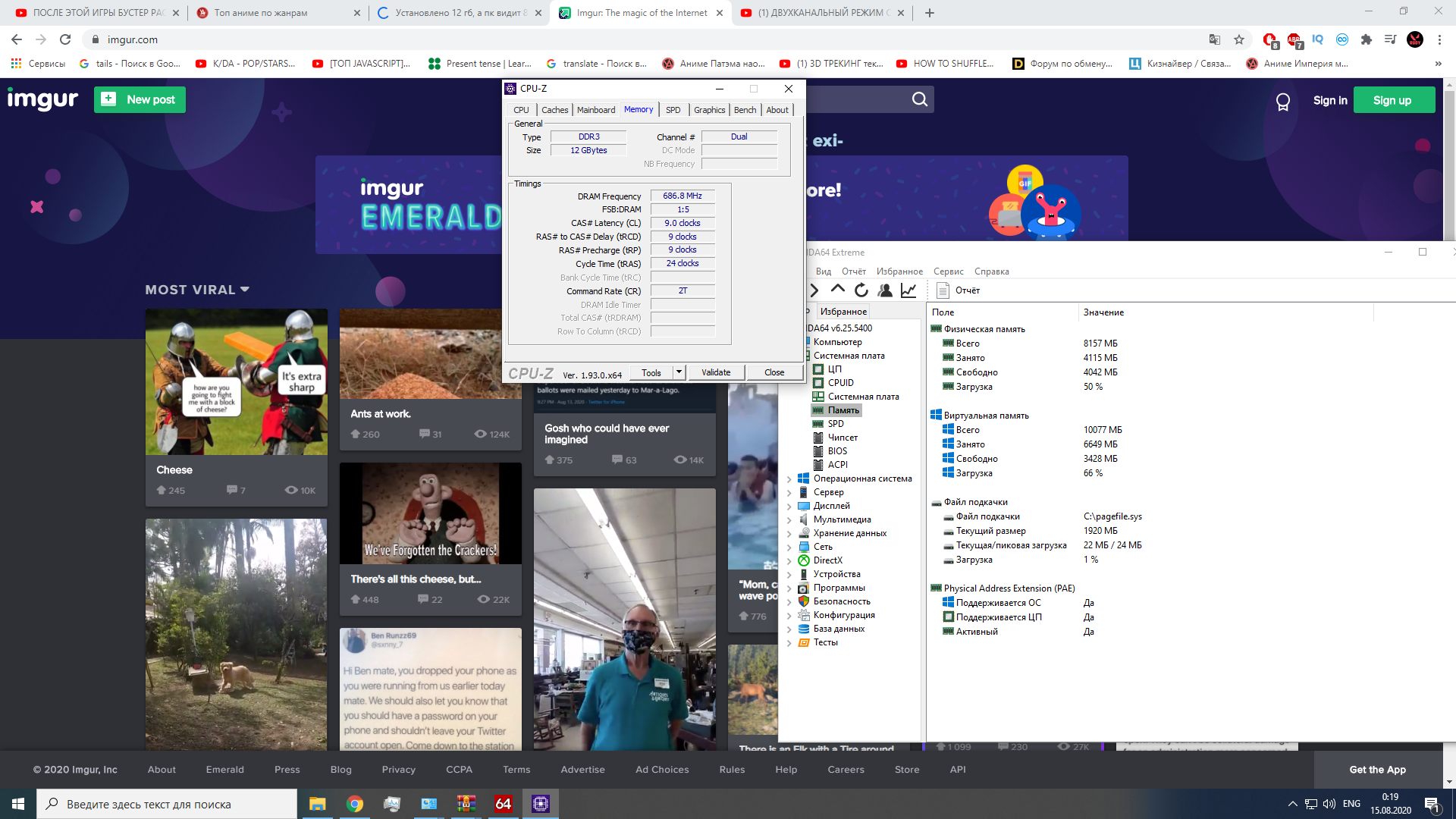Open the Ants at work post thumbnail
This screenshot has width=1456, height=819.
[431, 354]
